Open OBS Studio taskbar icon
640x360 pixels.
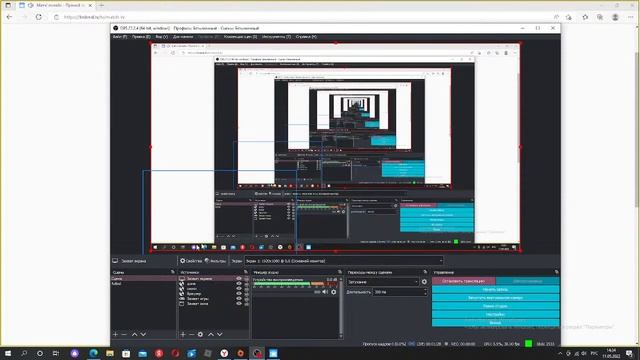(x=257, y=353)
